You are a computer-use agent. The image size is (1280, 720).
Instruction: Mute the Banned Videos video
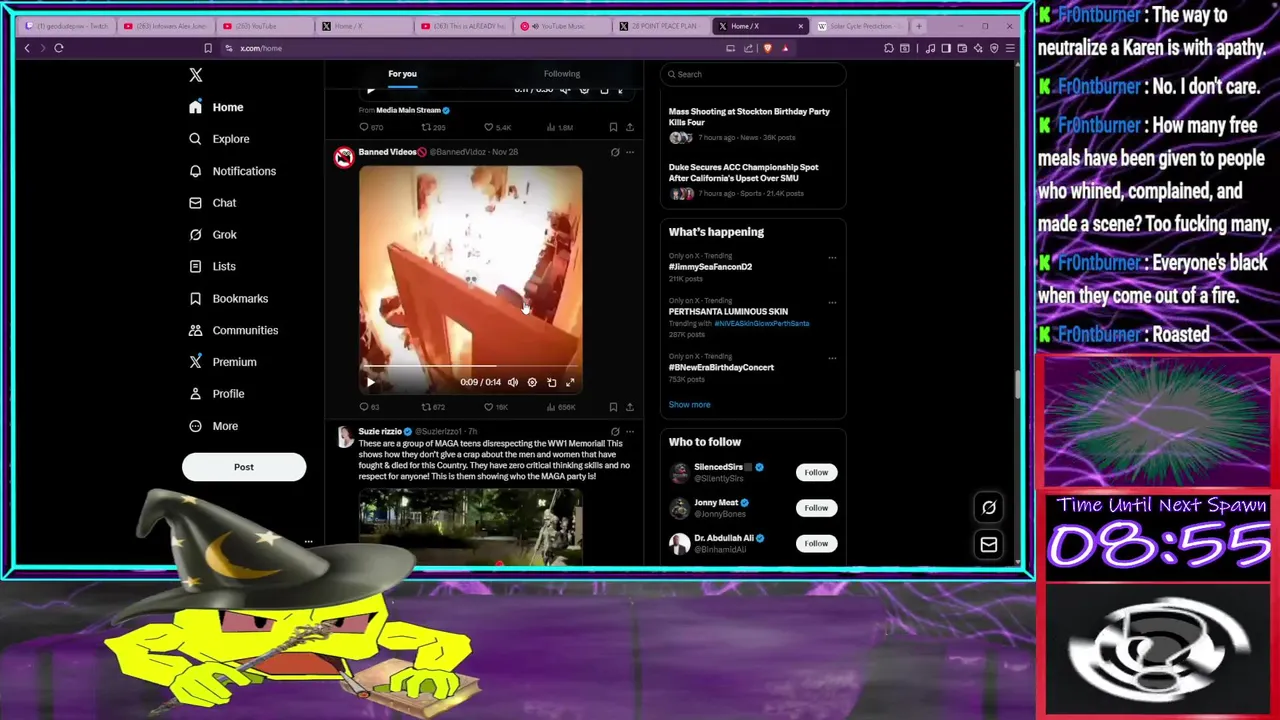tap(513, 382)
